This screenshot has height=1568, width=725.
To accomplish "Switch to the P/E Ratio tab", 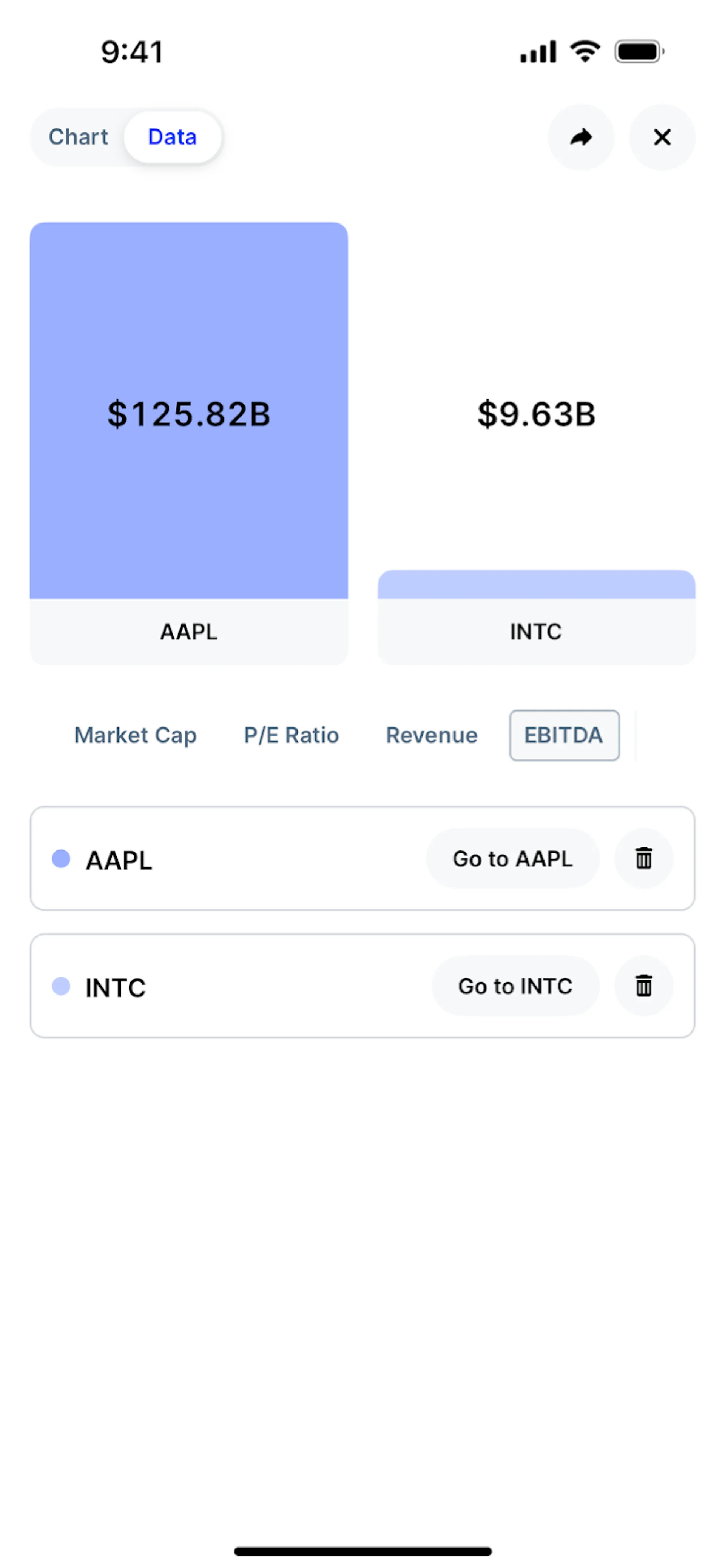I will (x=291, y=735).
